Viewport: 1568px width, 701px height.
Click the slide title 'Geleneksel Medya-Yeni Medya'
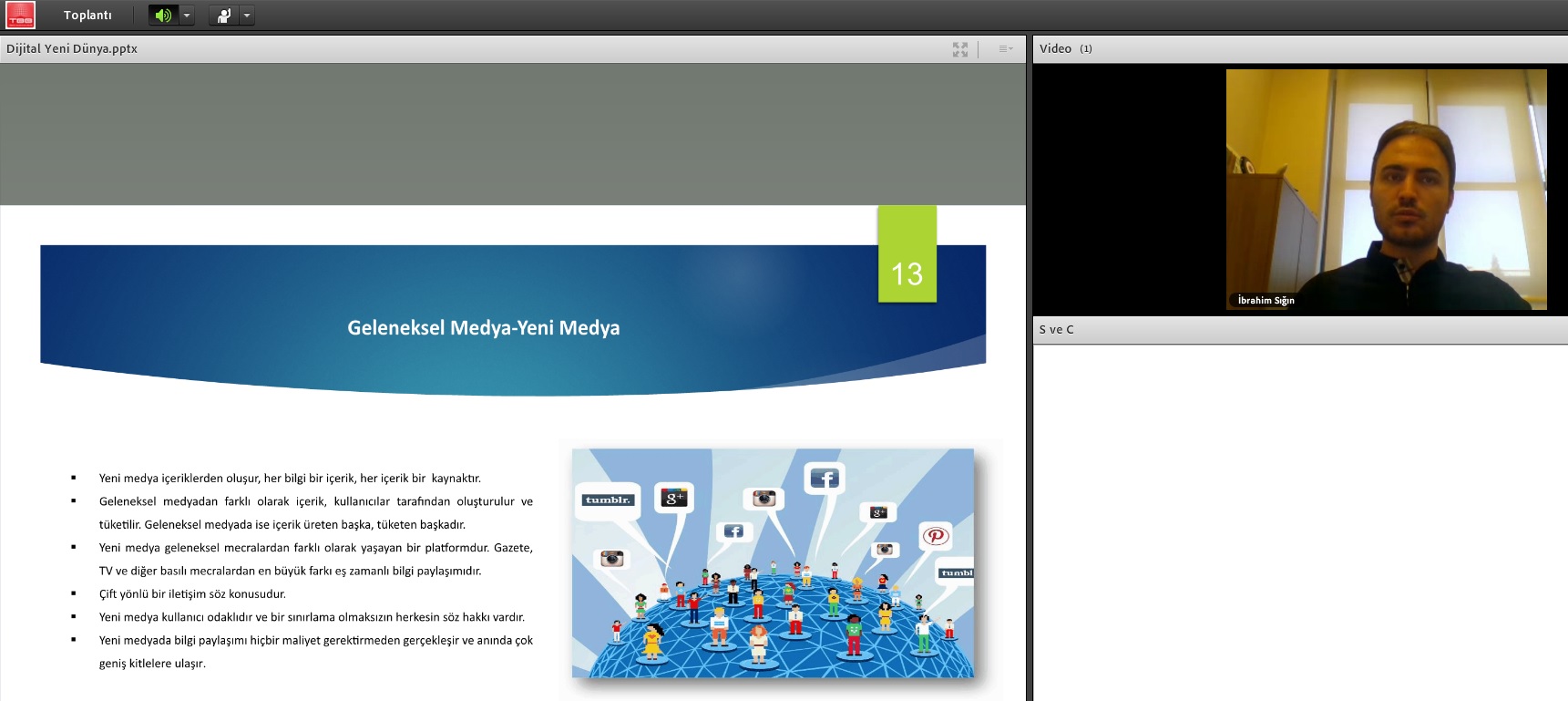484,328
